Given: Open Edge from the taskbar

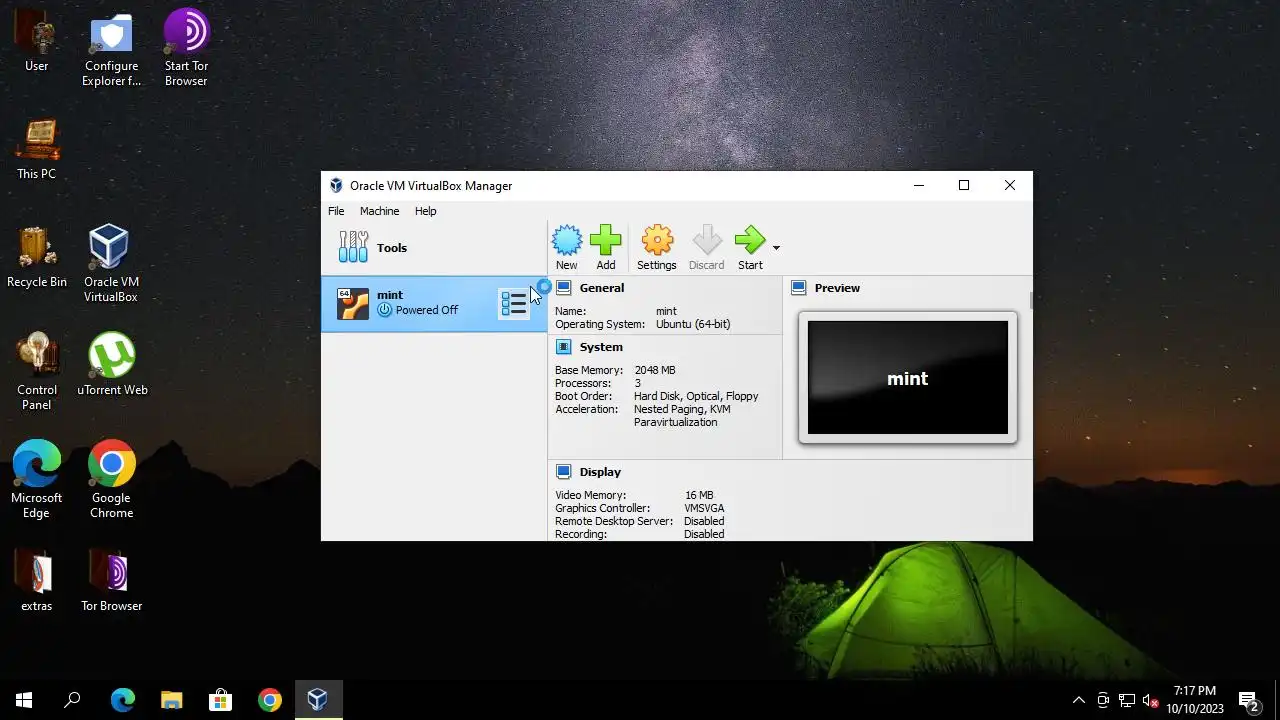Looking at the screenshot, I should tap(122, 700).
